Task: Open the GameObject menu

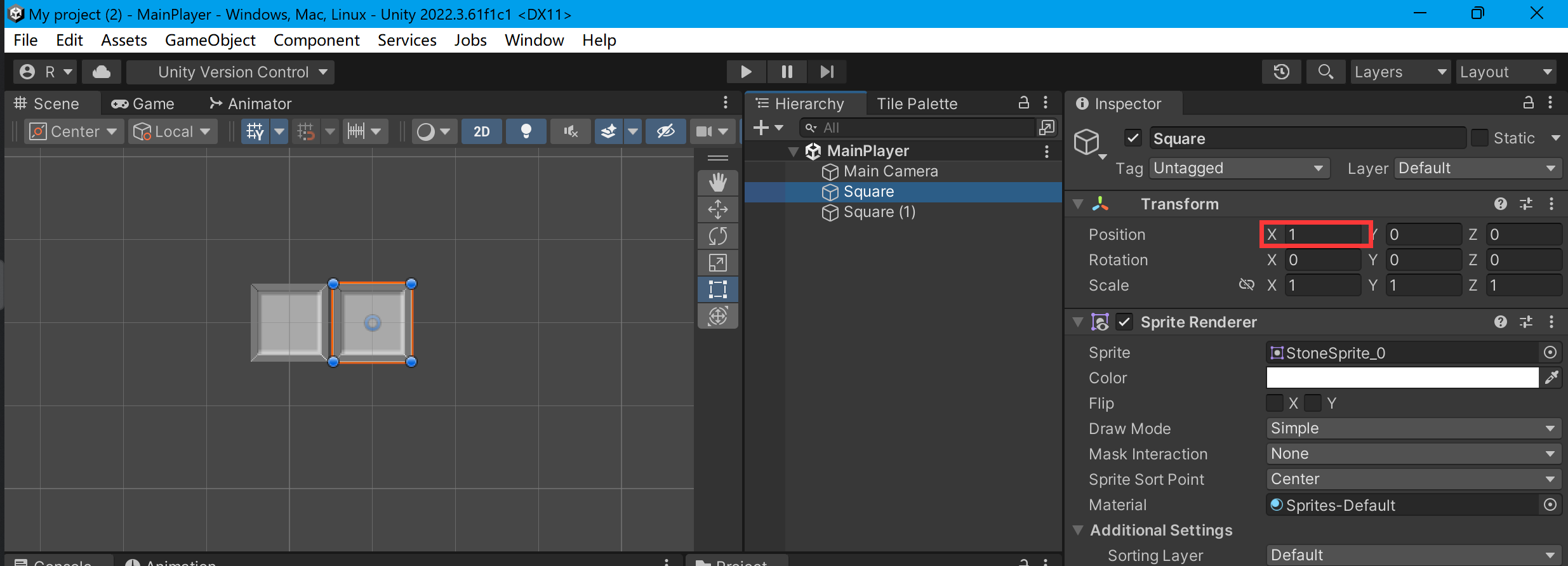Action: pos(210,40)
